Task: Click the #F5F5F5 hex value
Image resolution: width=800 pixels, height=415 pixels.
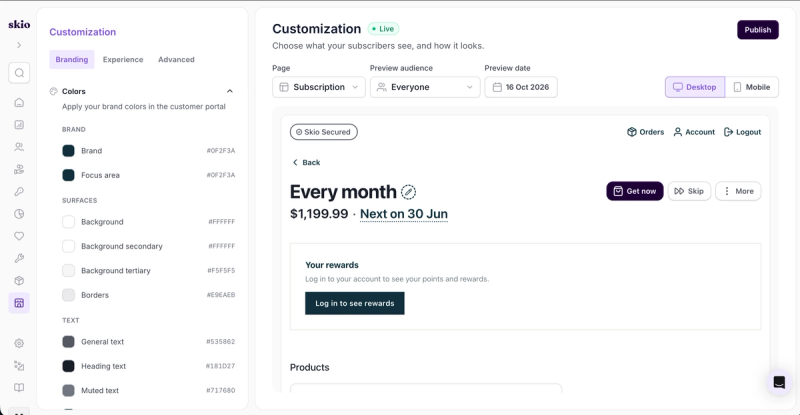Action: (x=221, y=271)
